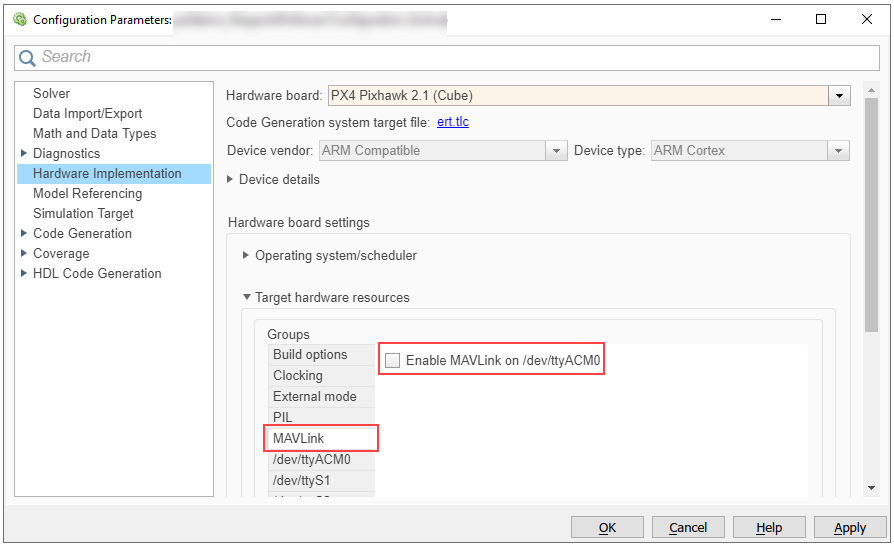Collapse Target hardware resources section
894x549 pixels.
246,297
